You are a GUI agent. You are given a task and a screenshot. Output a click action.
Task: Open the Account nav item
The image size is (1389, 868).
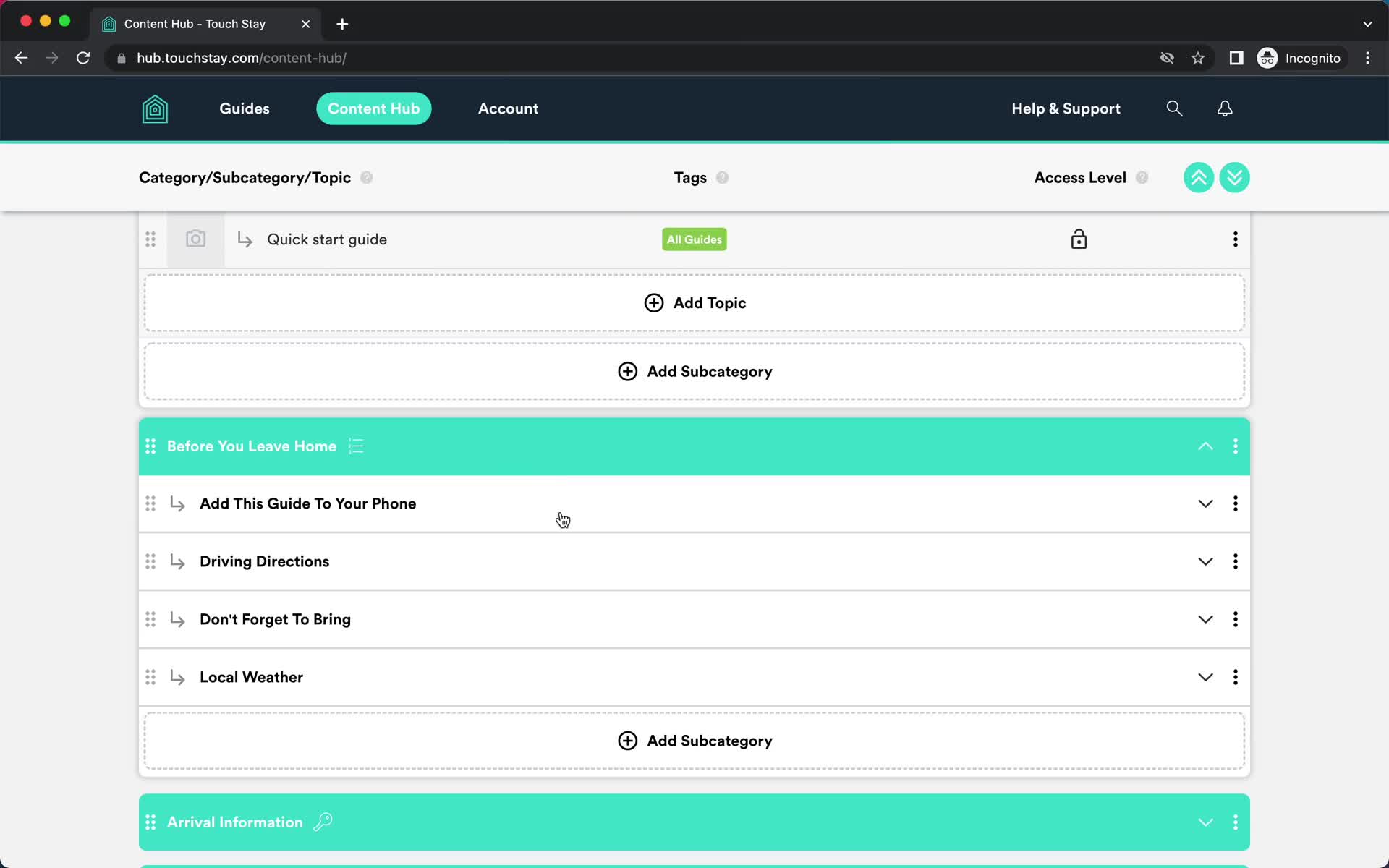coord(508,109)
